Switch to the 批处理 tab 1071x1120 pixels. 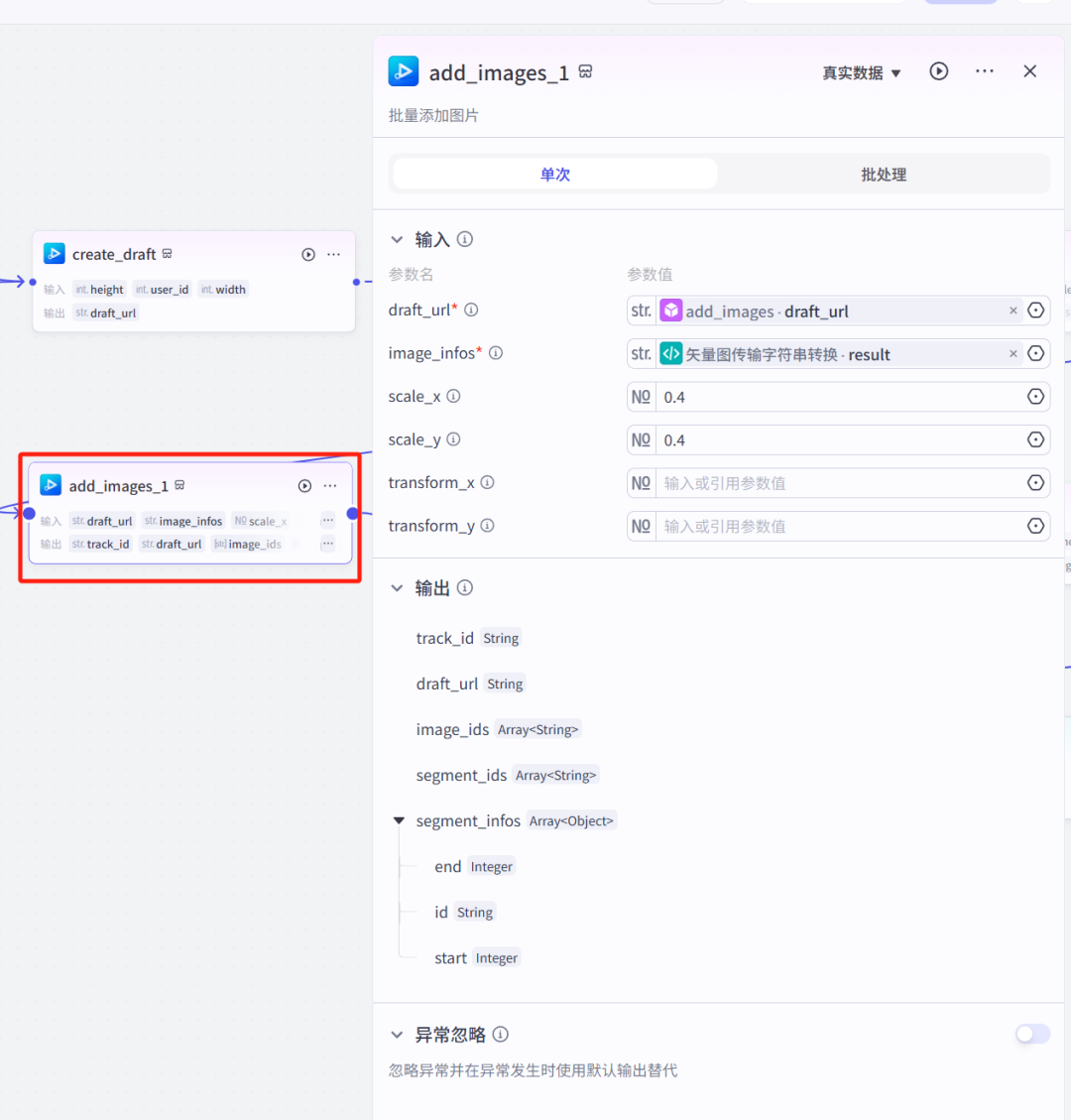(883, 174)
